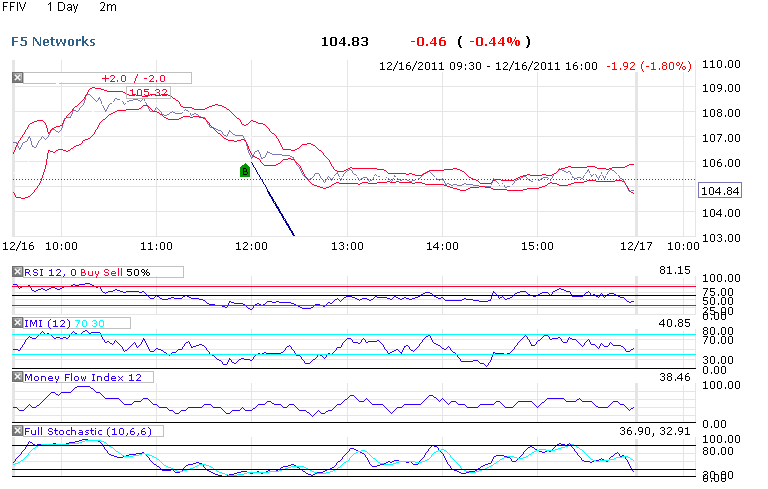Click the -0.46 price change value
Screen dimensions: 768x489
point(428,42)
